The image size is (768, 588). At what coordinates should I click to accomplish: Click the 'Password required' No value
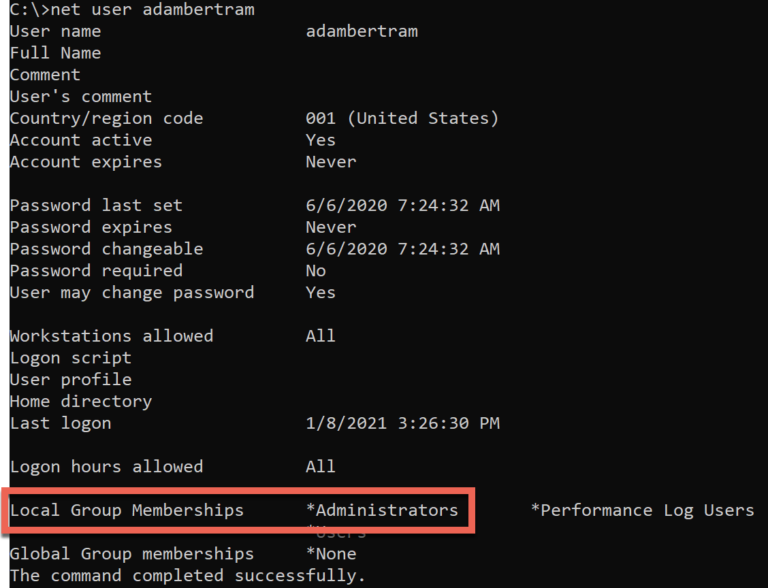[x=316, y=271]
